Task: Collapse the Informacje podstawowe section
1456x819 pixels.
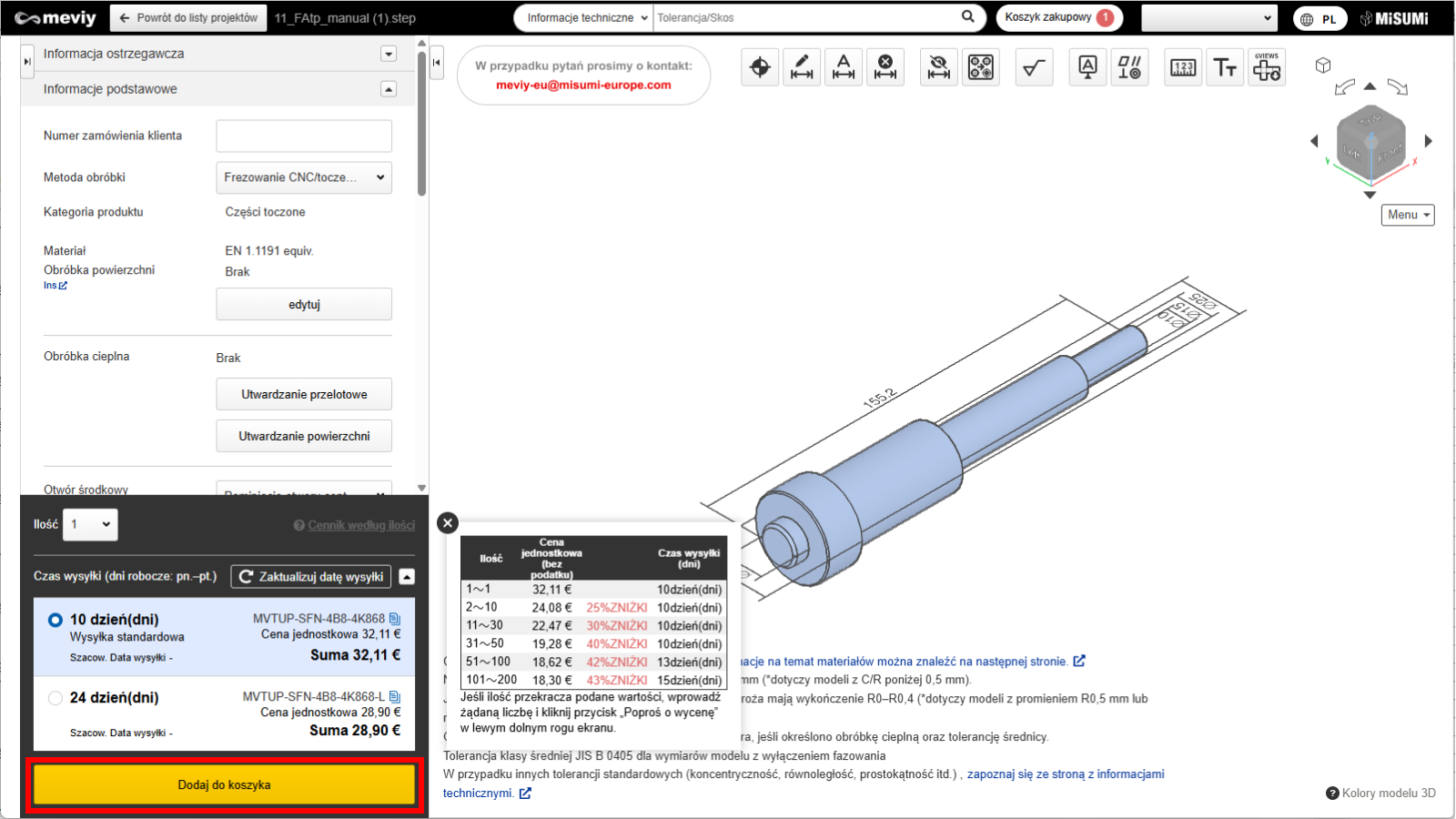Action: pyautogui.click(x=389, y=89)
